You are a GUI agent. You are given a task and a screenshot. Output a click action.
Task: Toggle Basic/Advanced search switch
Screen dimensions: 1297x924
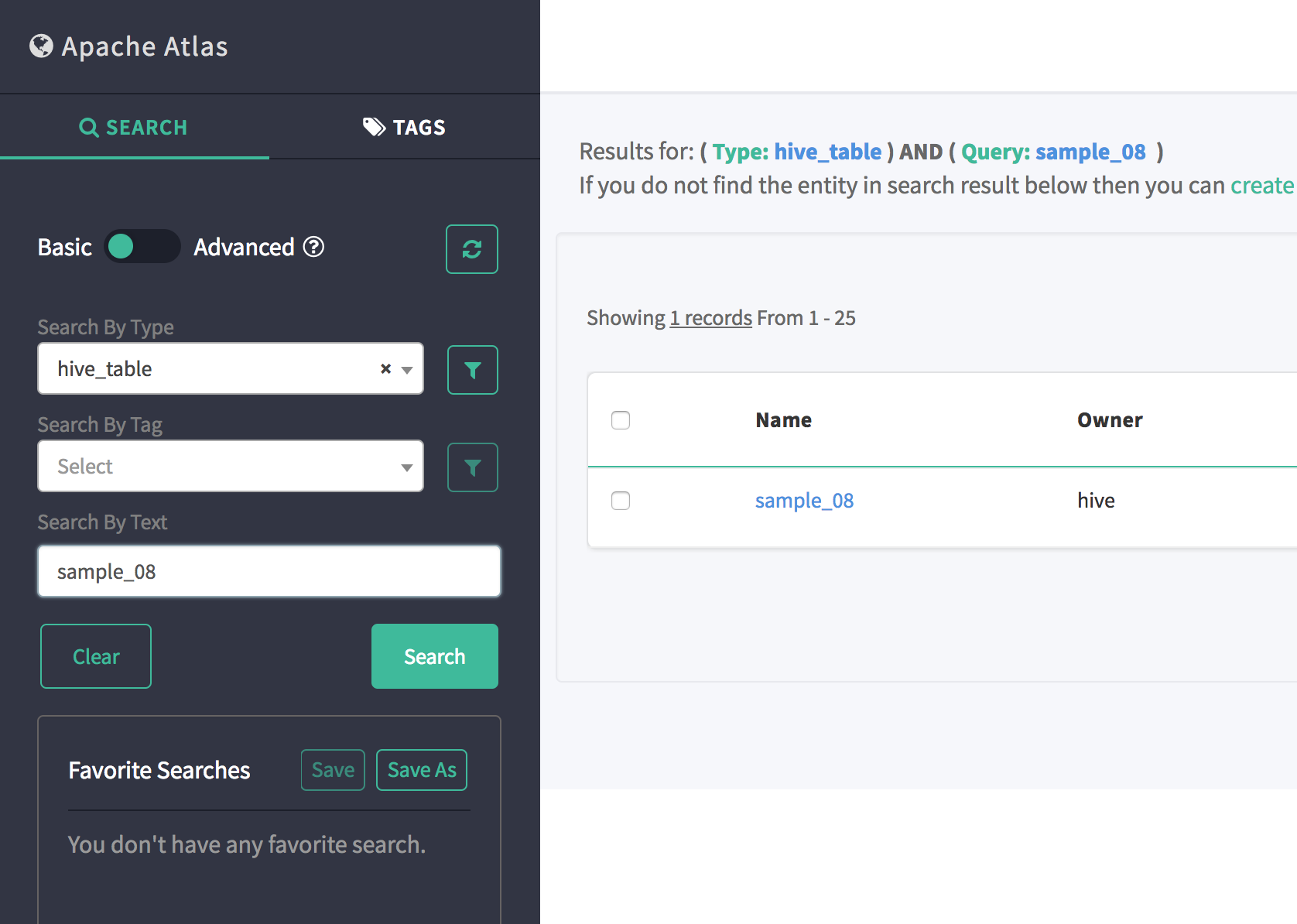pos(142,247)
